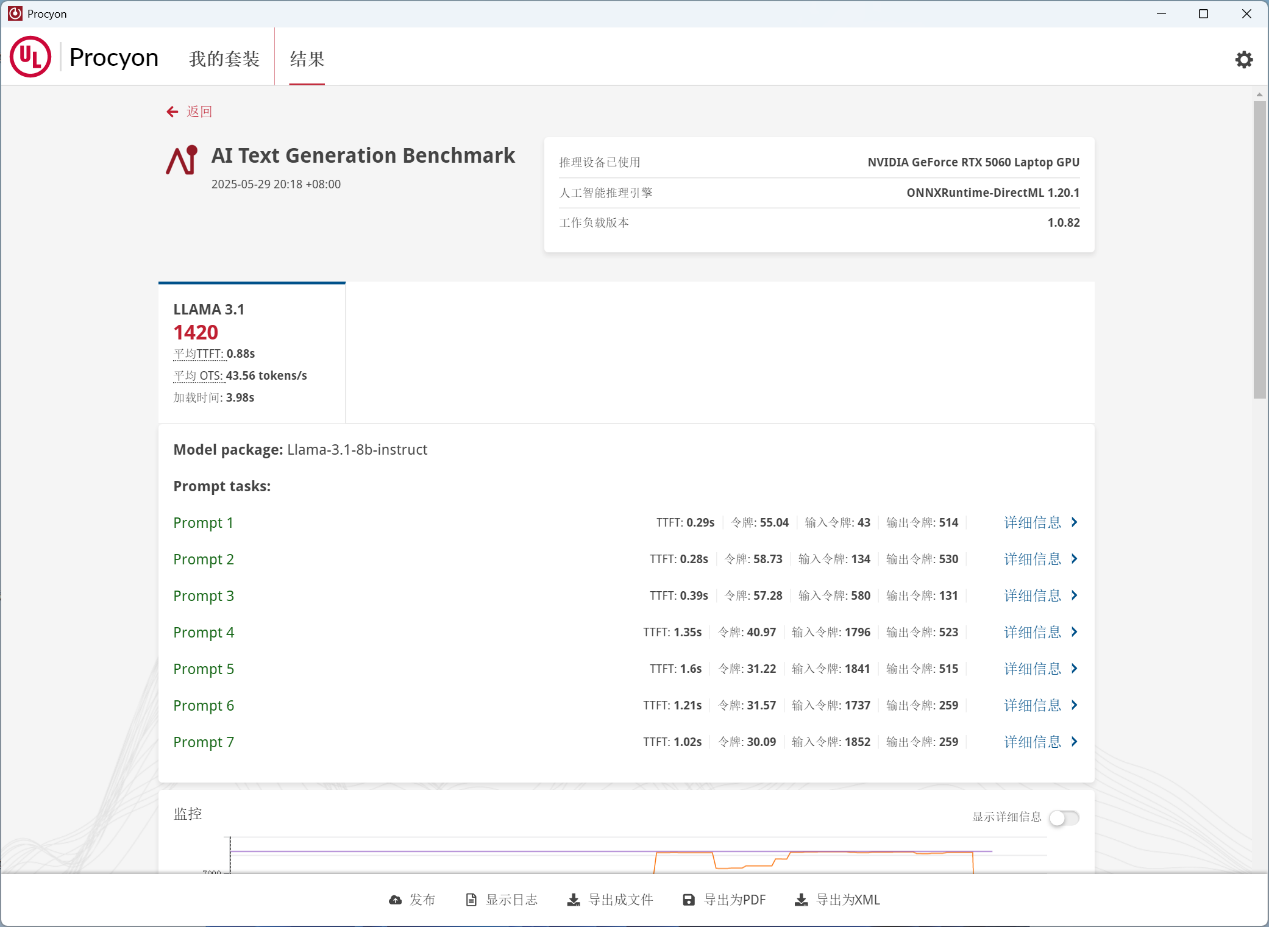
Task: Select the 结果 tab
Action: tap(307, 59)
